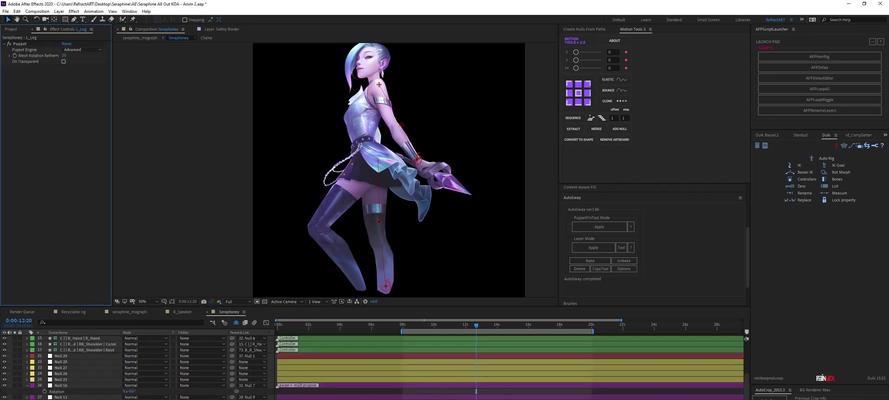889x400 pixels.
Task: Open the Window menu
Action: pos(129,11)
